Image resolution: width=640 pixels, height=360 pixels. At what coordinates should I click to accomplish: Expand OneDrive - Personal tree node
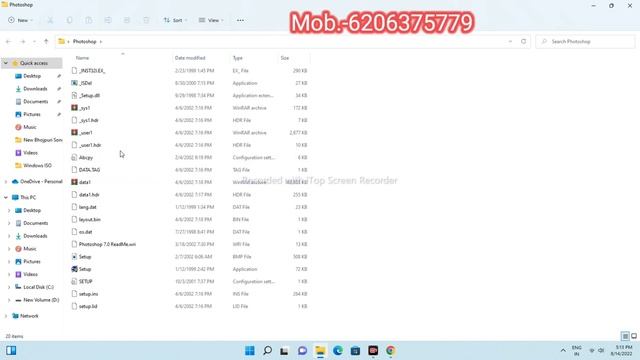tap(6, 182)
